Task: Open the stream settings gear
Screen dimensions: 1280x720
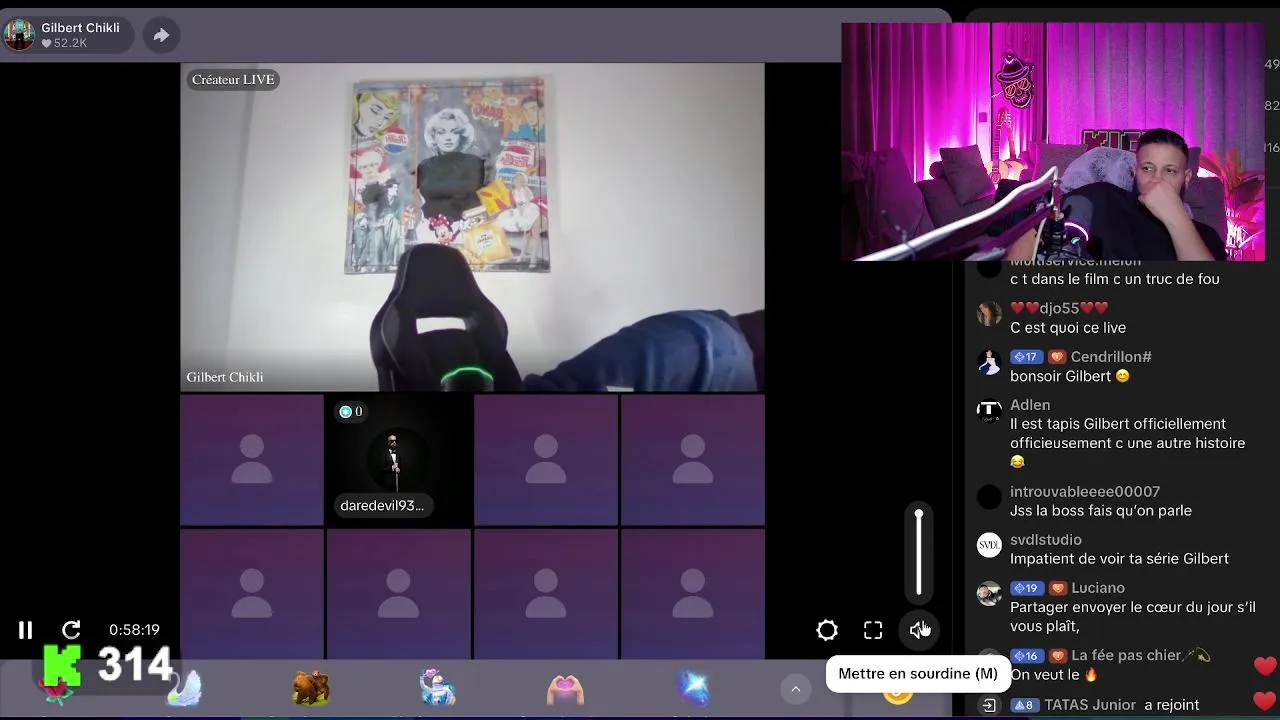Action: (827, 630)
